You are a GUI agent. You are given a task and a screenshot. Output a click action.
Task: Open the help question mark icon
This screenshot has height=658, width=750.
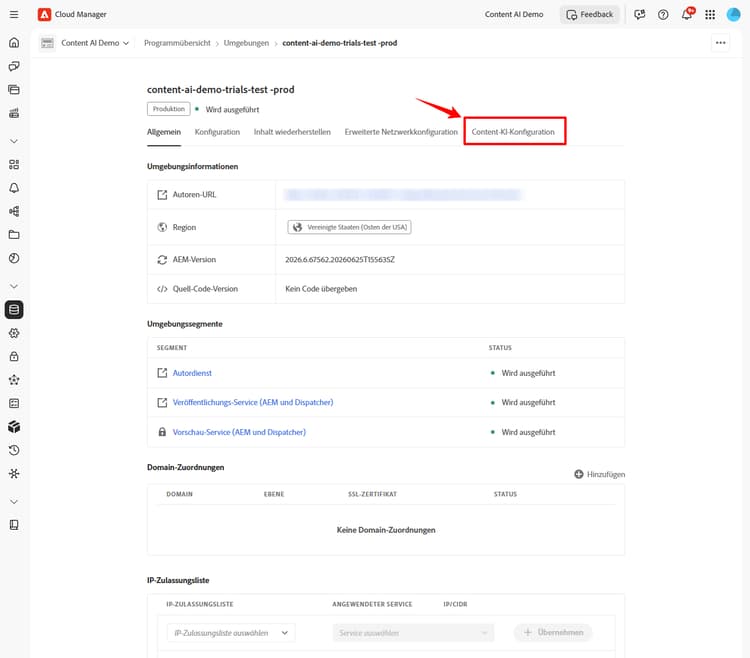[x=663, y=14]
